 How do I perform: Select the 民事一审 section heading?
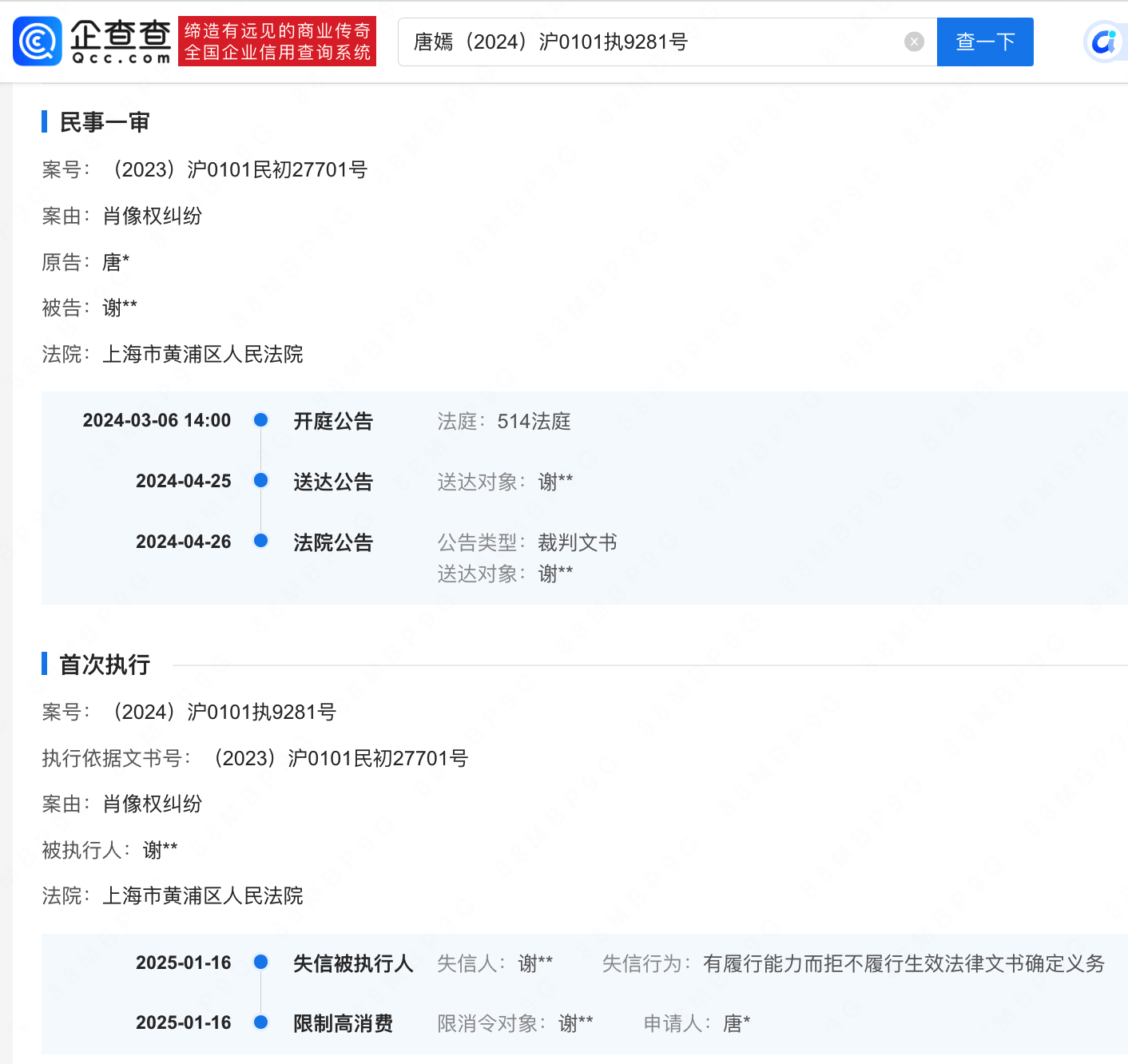tap(105, 122)
